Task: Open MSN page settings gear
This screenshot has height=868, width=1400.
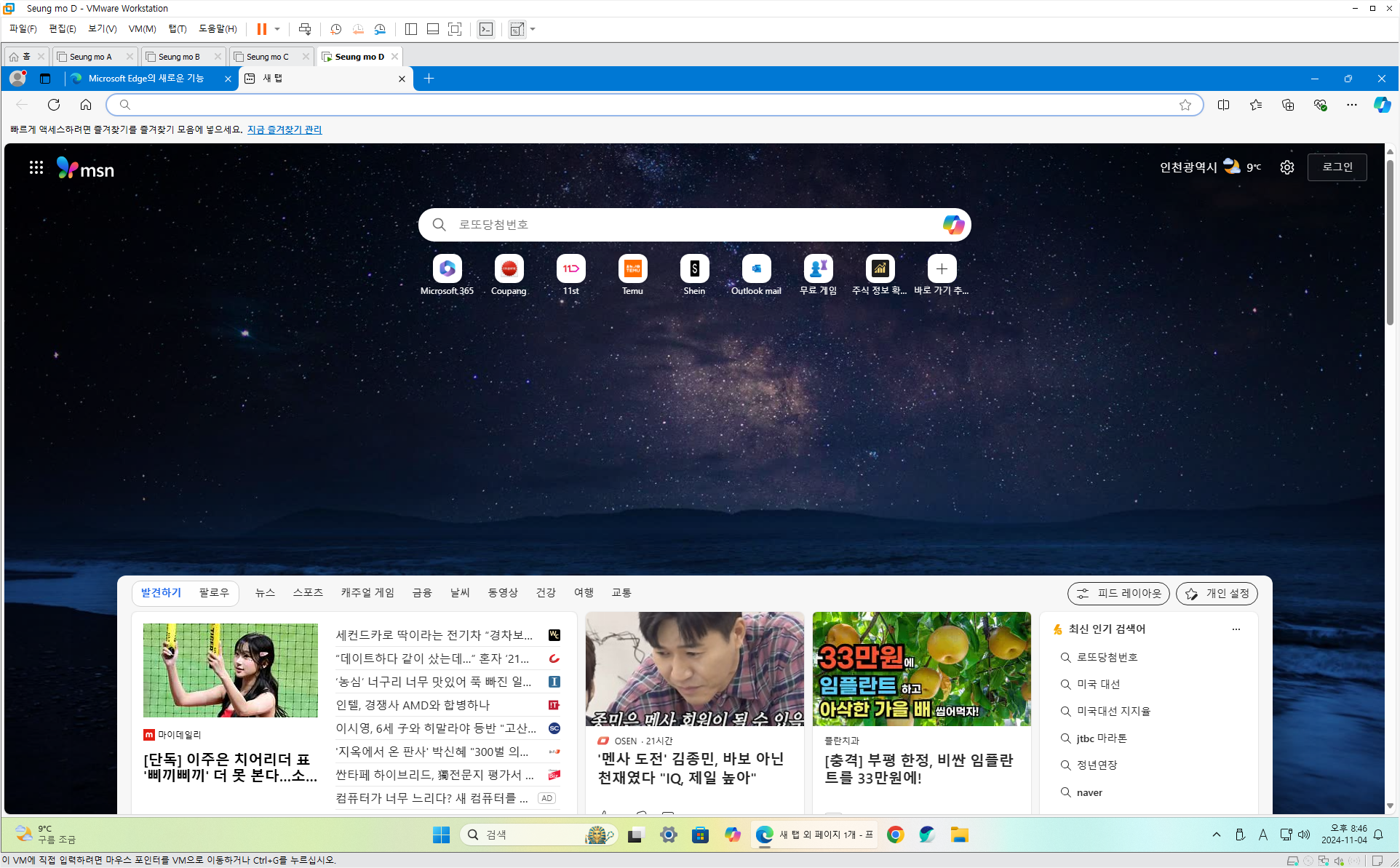Action: 1287,167
